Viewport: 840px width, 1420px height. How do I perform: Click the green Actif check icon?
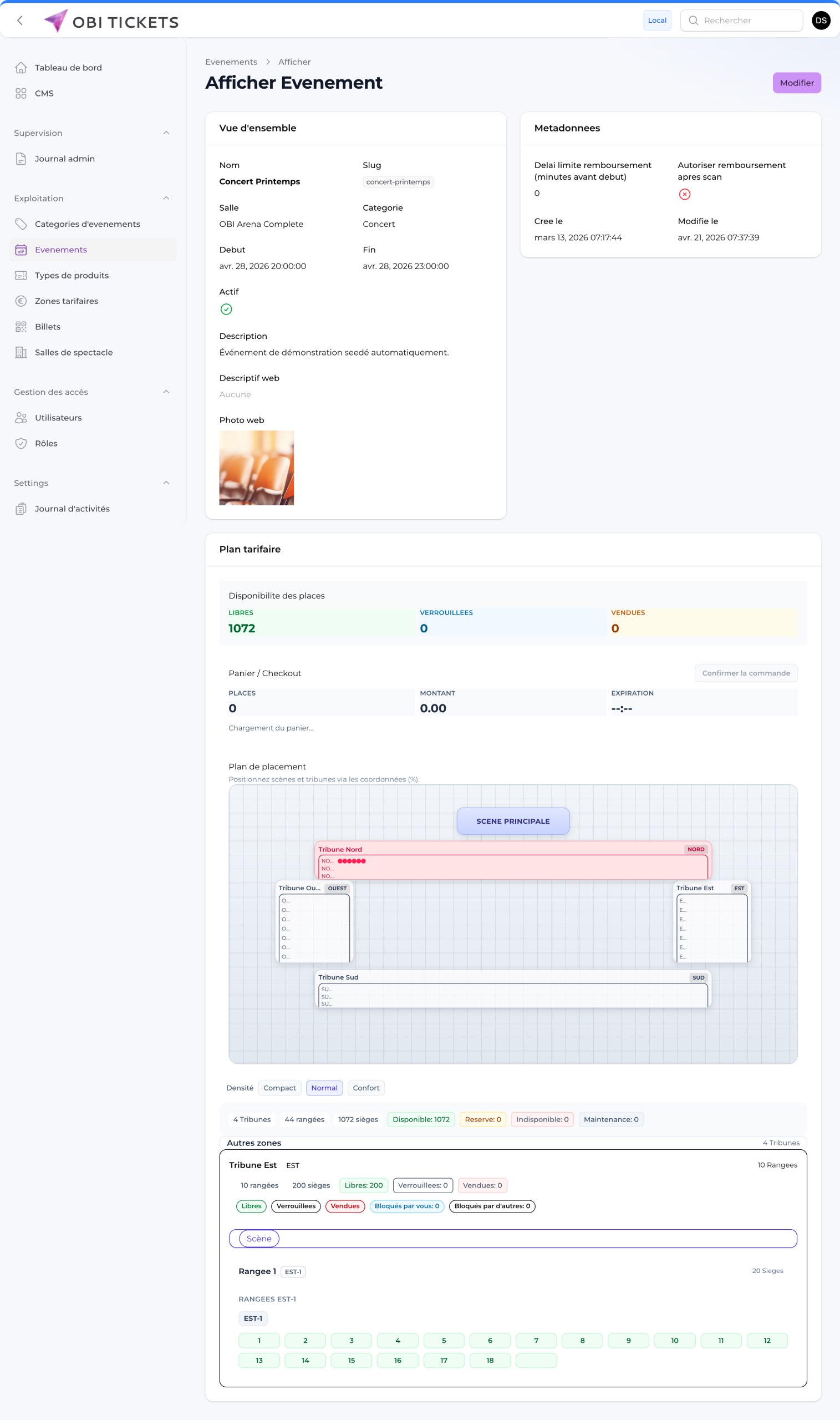(x=226, y=309)
